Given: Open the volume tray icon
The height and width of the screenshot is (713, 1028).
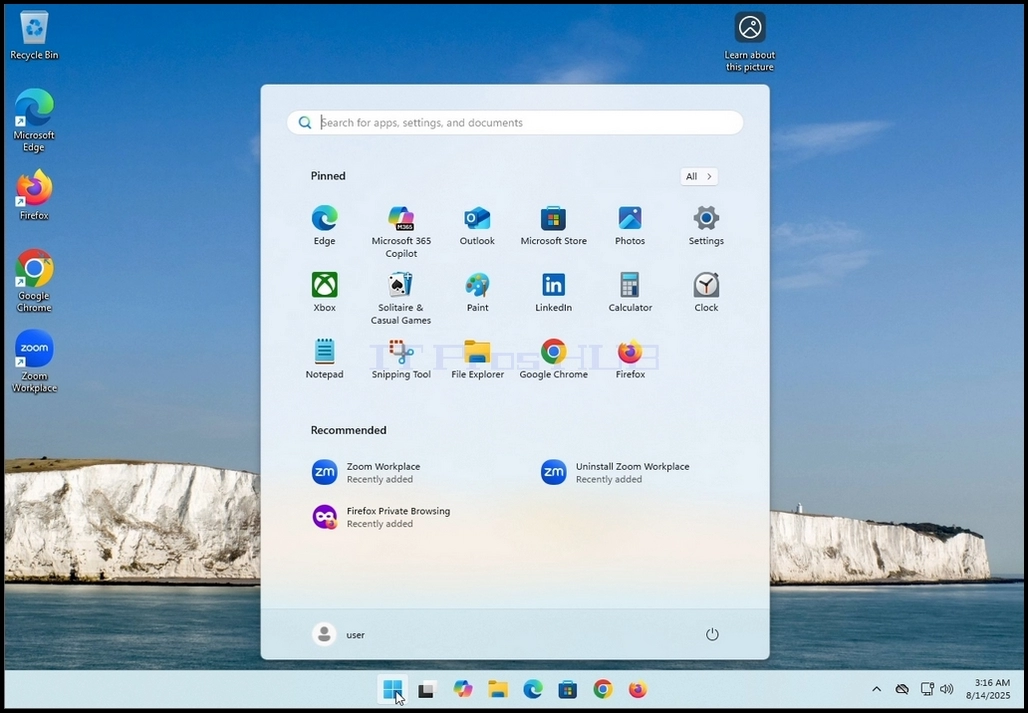Looking at the screenshot, I should point(946,689).
